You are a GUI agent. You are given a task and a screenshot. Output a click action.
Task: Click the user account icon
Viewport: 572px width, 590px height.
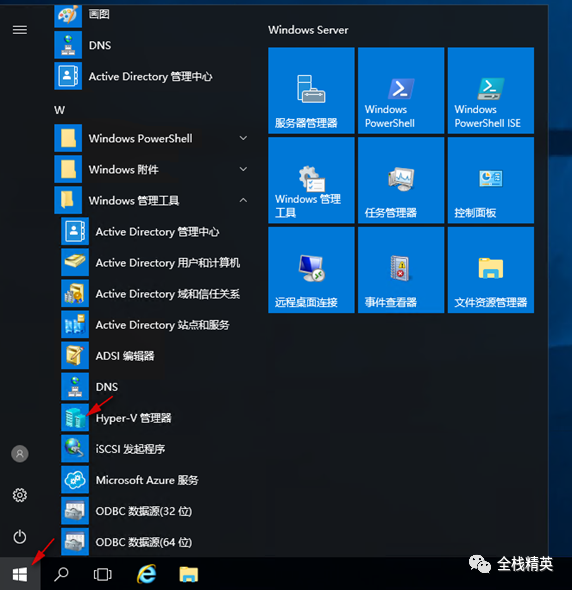[20, 454]
